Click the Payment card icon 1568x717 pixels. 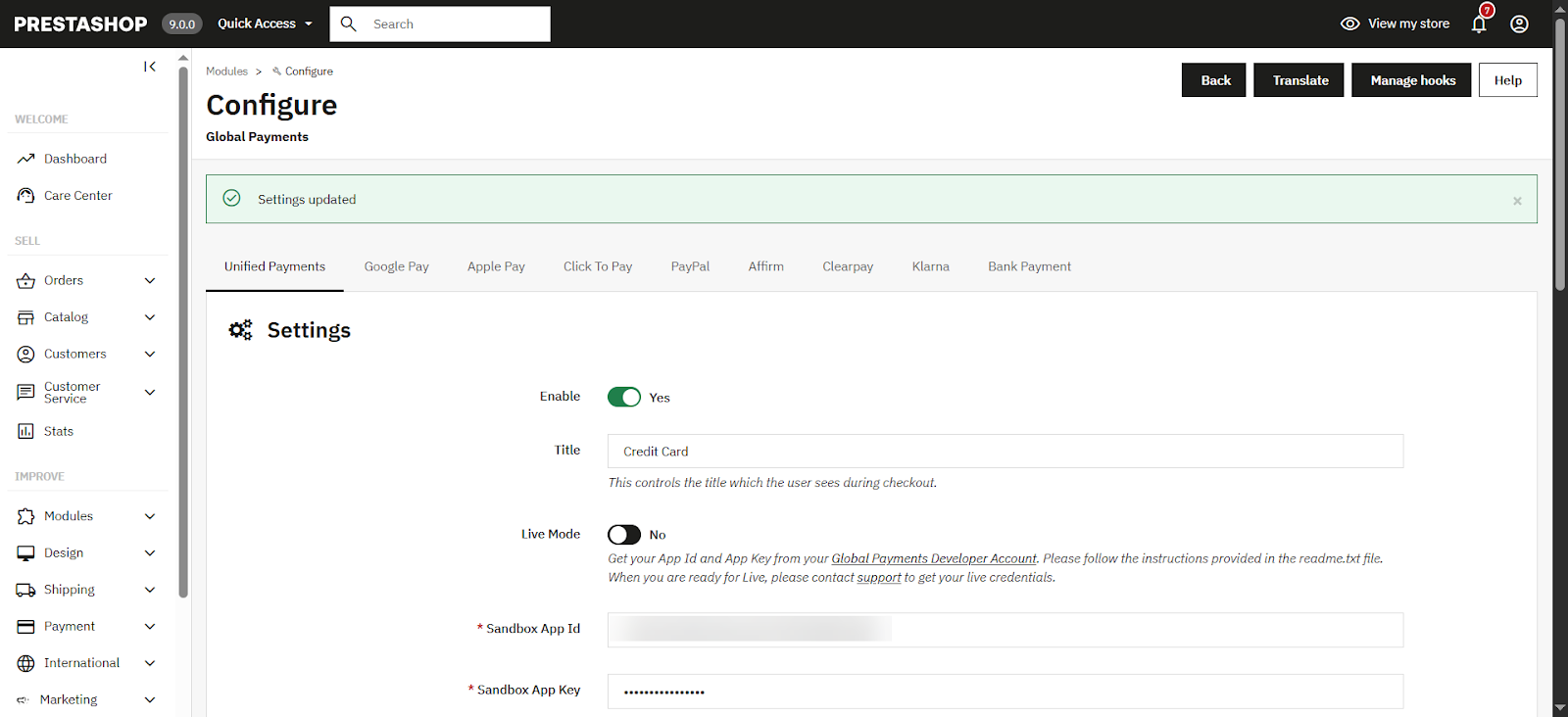(25, 627)
